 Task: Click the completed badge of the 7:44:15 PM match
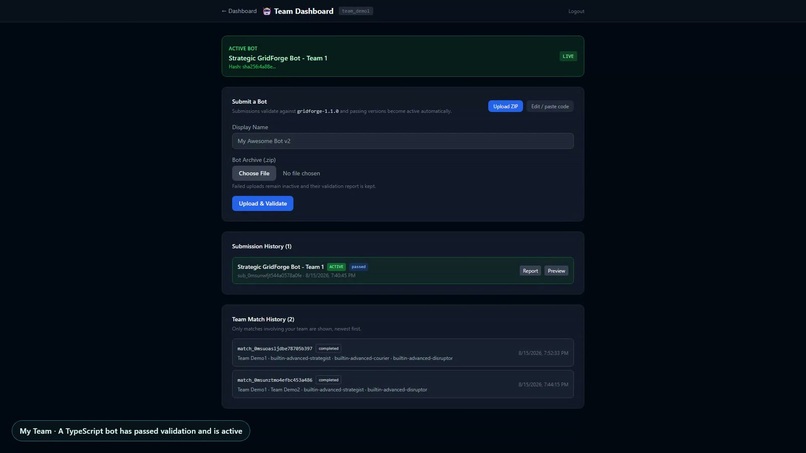328,380
